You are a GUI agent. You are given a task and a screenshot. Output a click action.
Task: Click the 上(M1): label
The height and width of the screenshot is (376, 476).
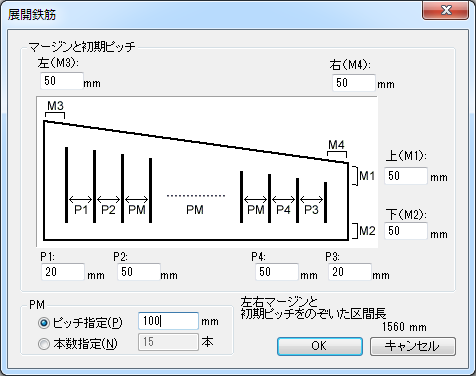(406, 156)
